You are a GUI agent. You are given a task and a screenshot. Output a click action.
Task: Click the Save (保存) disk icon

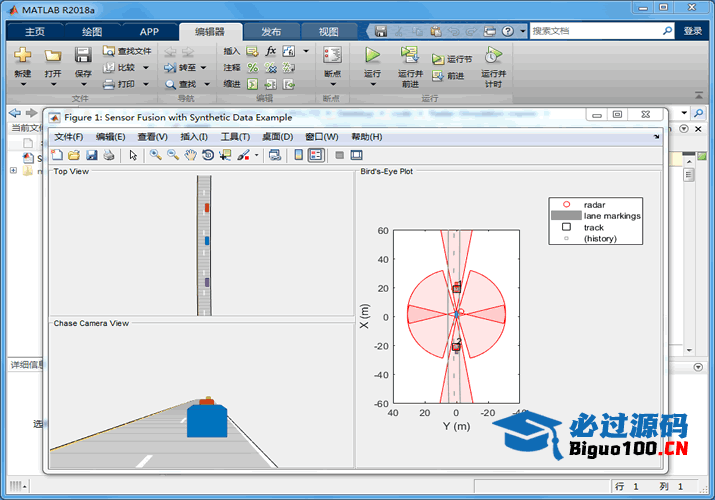tap(83, 55)
